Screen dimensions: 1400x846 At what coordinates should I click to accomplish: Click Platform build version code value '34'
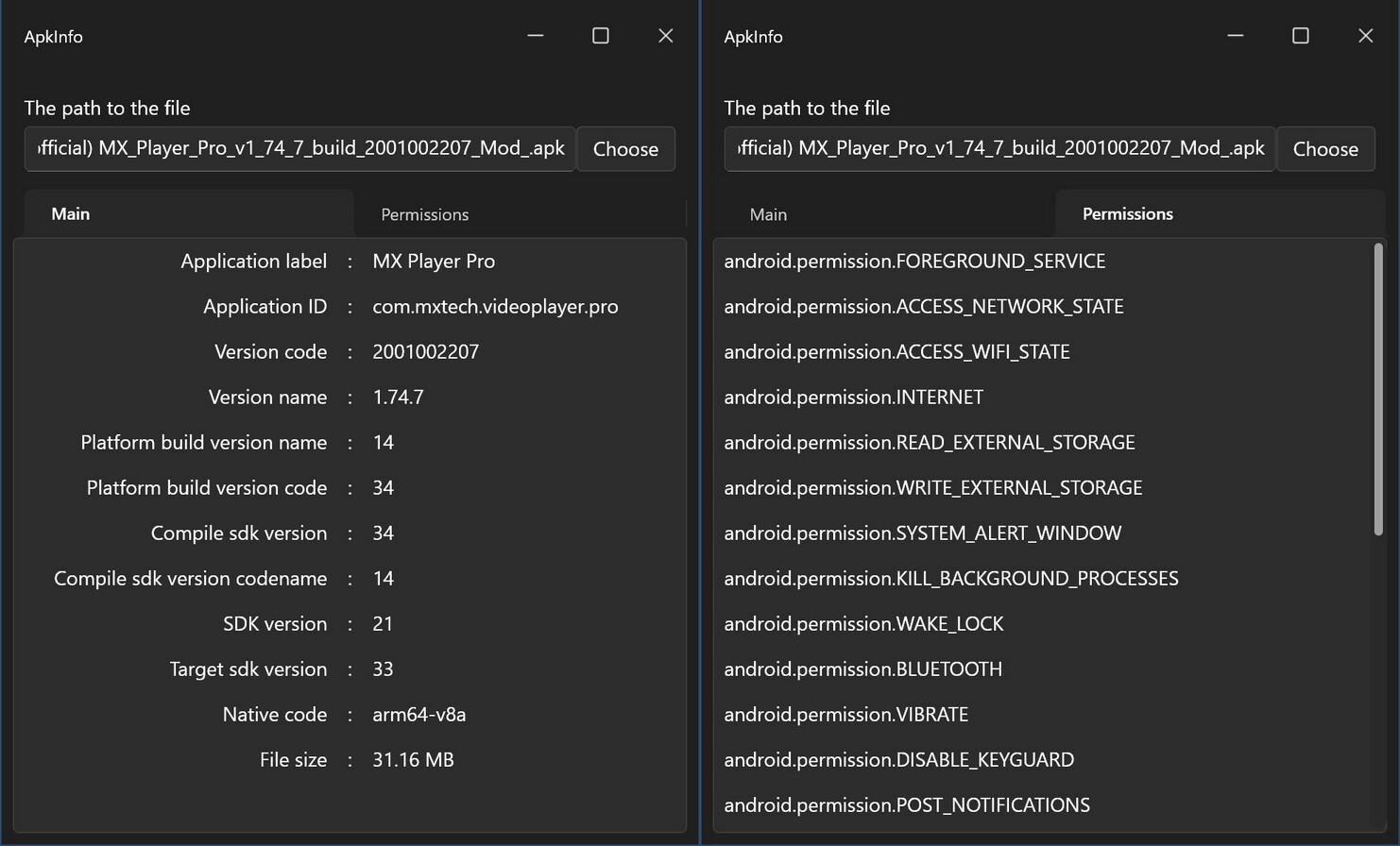pos(383,488)
